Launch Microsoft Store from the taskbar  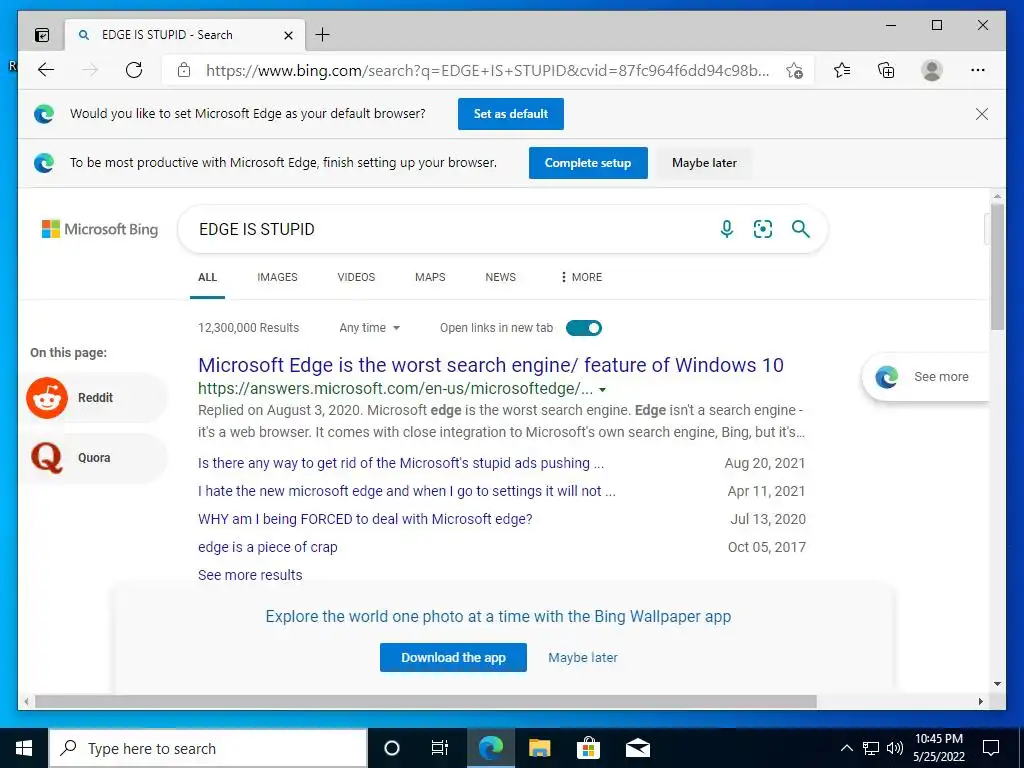(x=588, y=748)
